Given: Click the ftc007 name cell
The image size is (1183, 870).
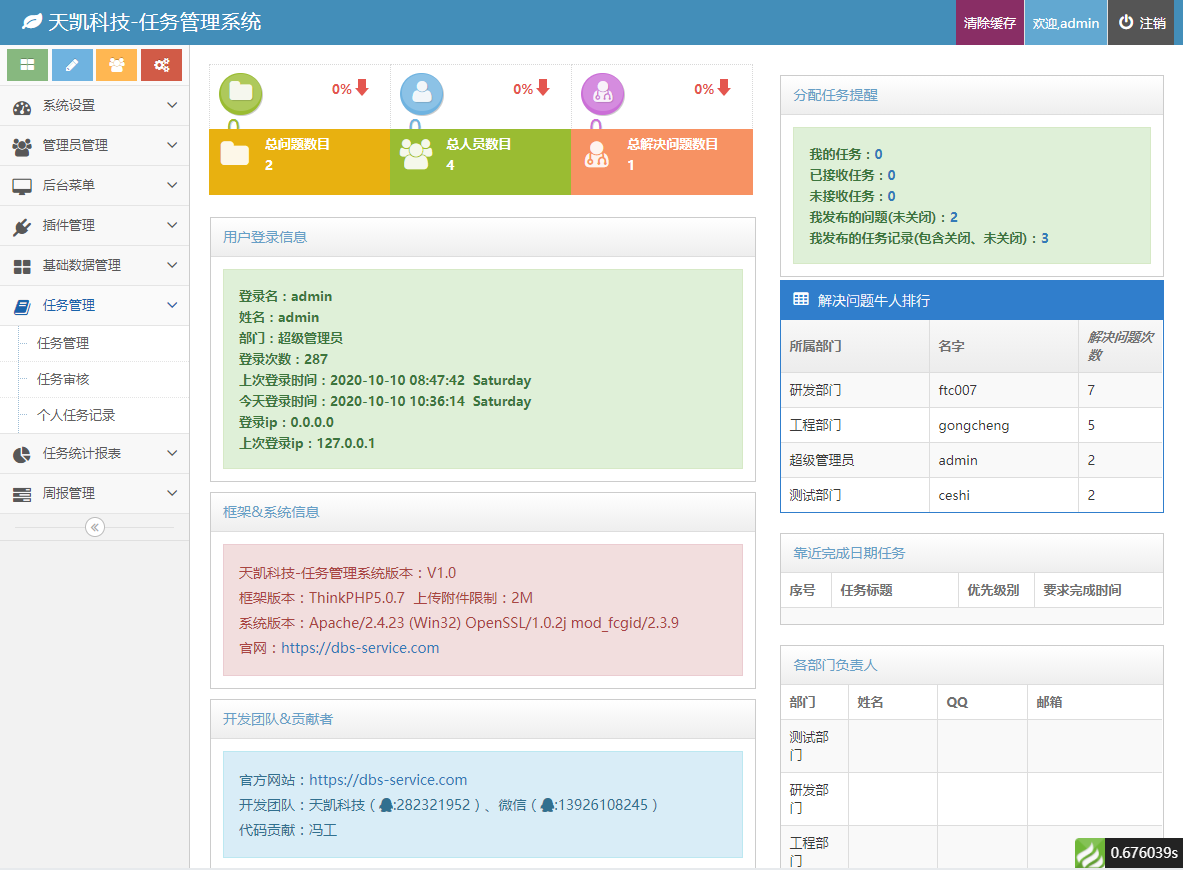Looking at the screenshot, I should pos(1003,390).
